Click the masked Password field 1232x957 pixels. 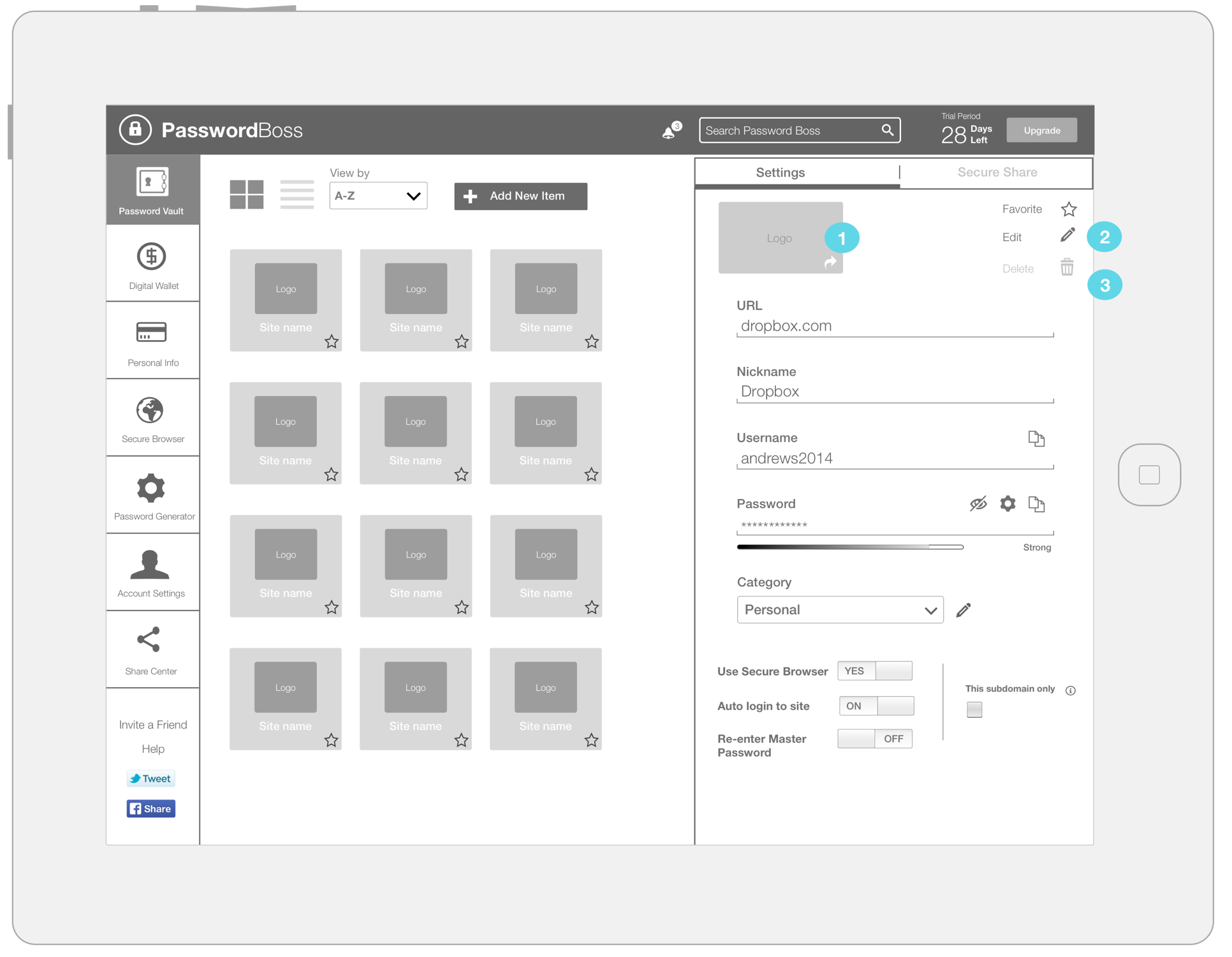coord(895,525)
